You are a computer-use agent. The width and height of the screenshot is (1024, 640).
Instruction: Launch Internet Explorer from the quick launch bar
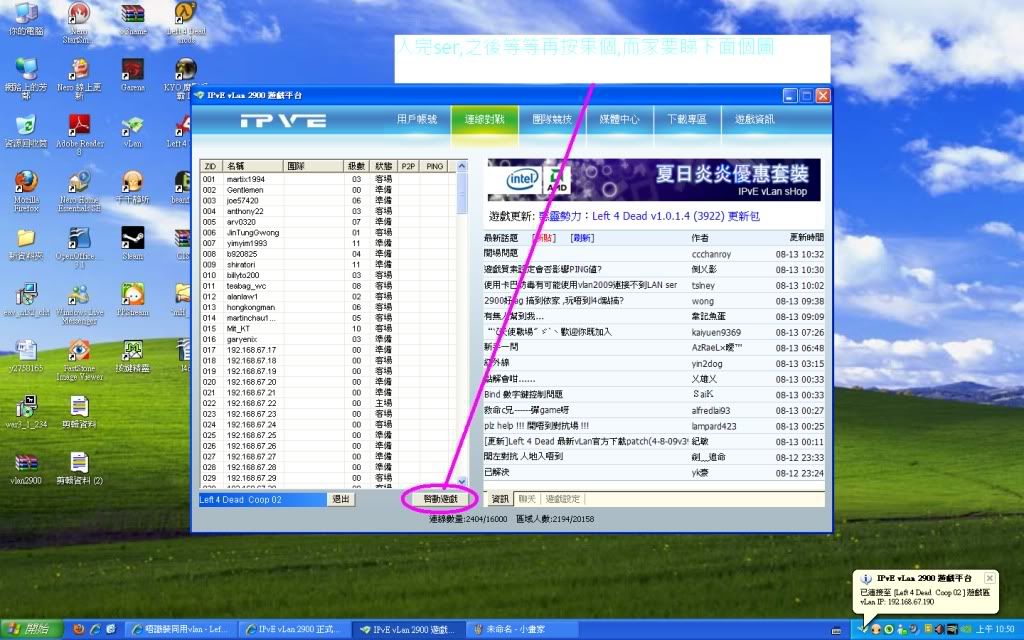tap(95, 630)
